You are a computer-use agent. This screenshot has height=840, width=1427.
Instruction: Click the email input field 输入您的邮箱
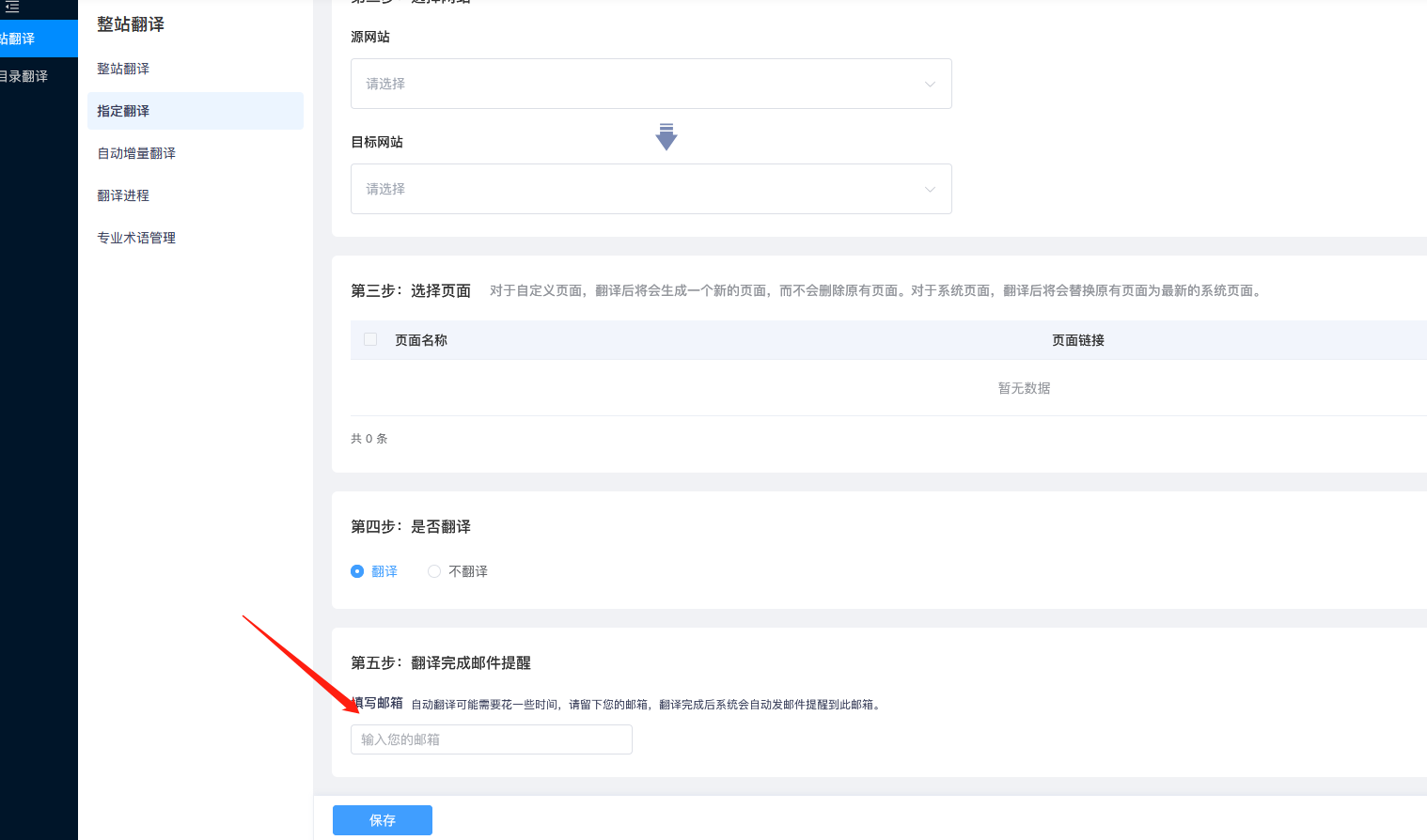click(x=490, y=739)
